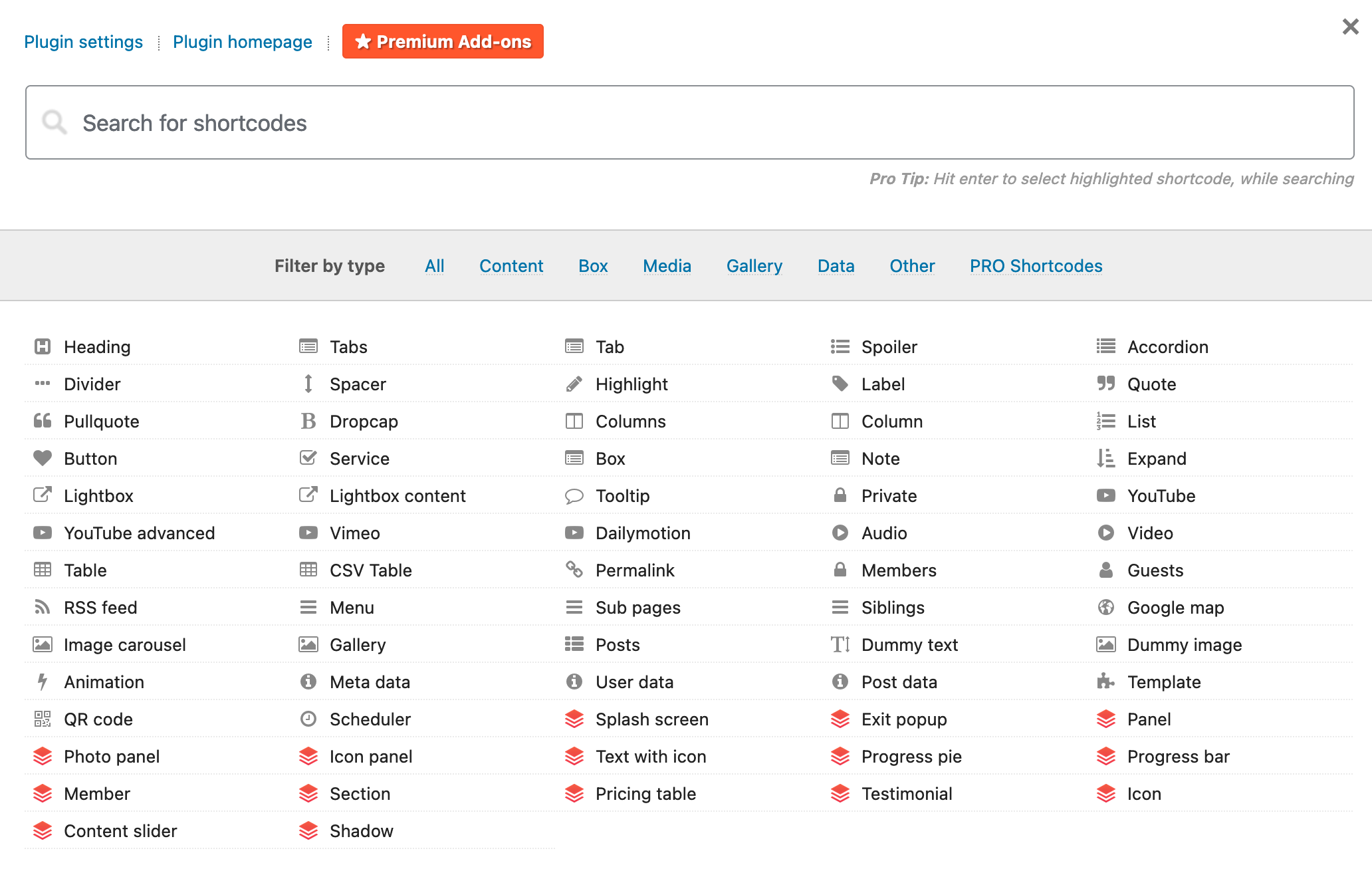Image resolution: width=1372 pixels, height=871 pixels.
Task: Click the Scheduler clock icon
Action: (308, 719)
